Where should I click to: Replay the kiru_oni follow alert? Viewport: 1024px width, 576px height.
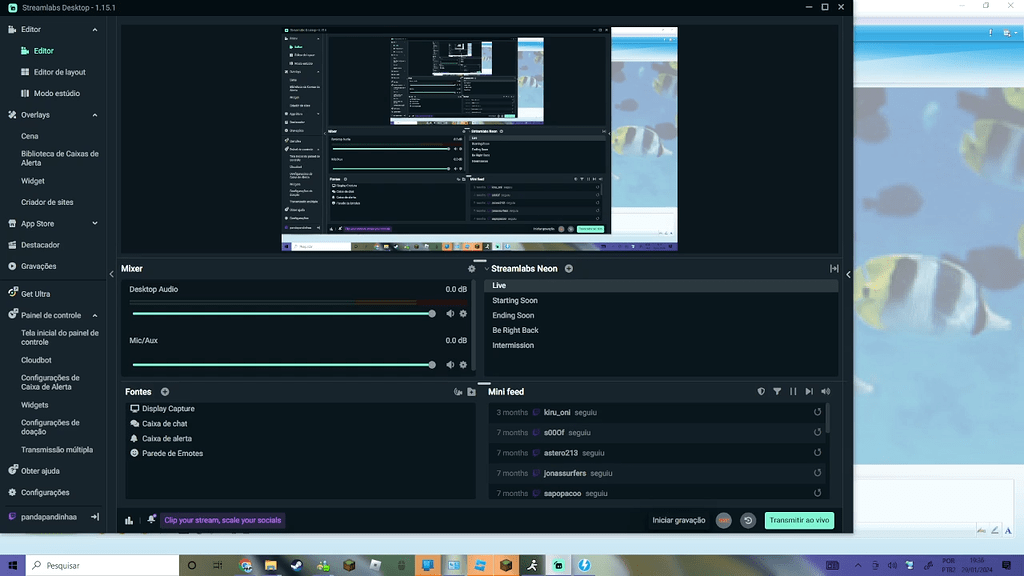pos(818,412)
